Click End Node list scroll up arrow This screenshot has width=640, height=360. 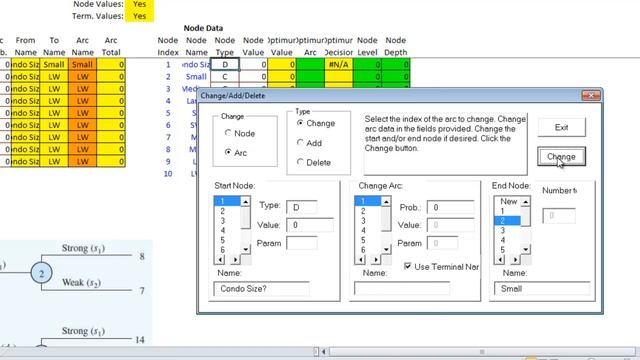pos(526,202)
